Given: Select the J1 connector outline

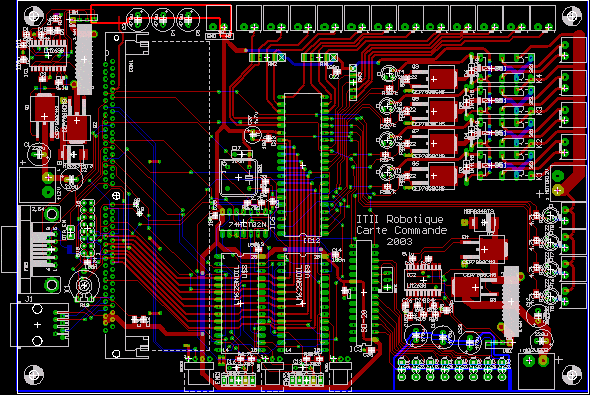Looking at the screenshot, I should [40, 325].
